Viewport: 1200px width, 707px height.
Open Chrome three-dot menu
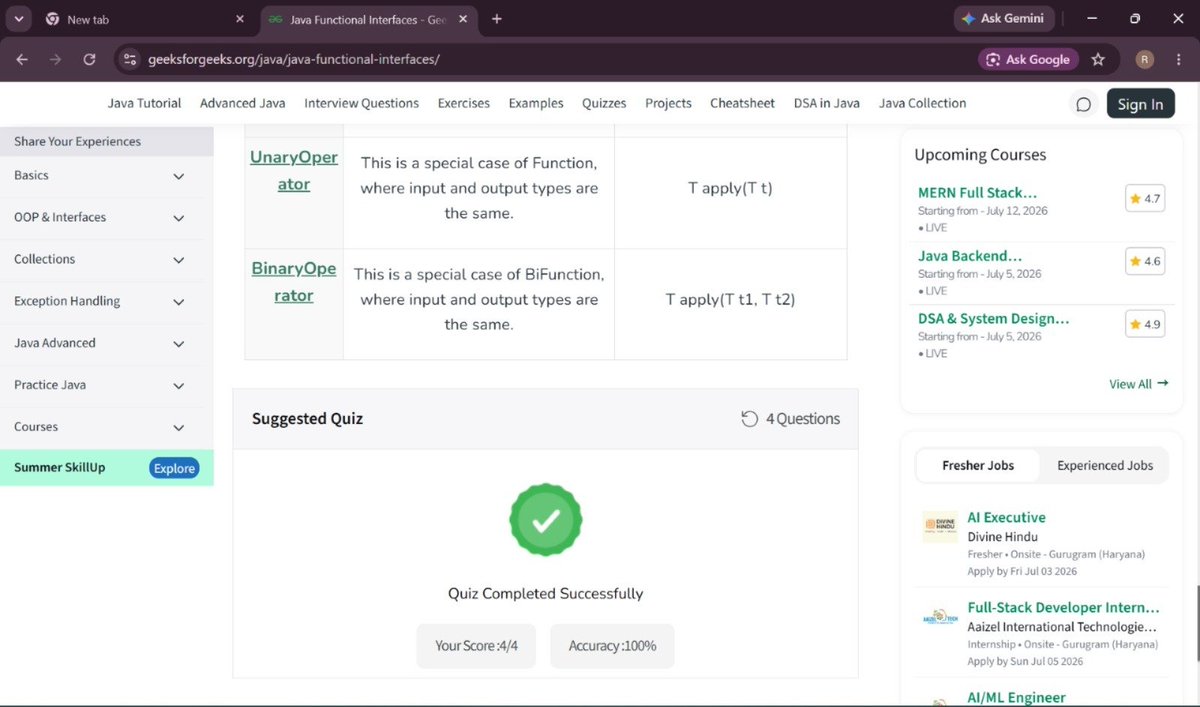(x=1178, y=59)
